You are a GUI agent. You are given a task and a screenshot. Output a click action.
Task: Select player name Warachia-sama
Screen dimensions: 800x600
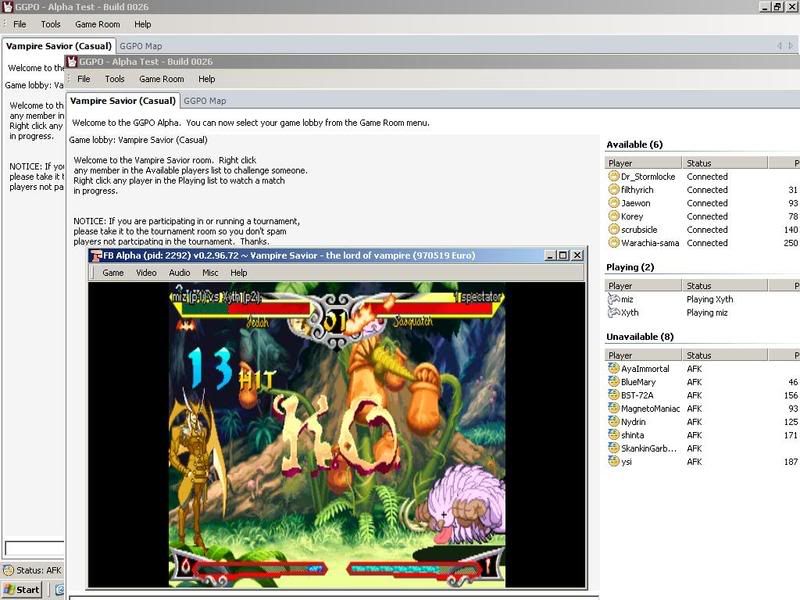[x=650, y=243]
